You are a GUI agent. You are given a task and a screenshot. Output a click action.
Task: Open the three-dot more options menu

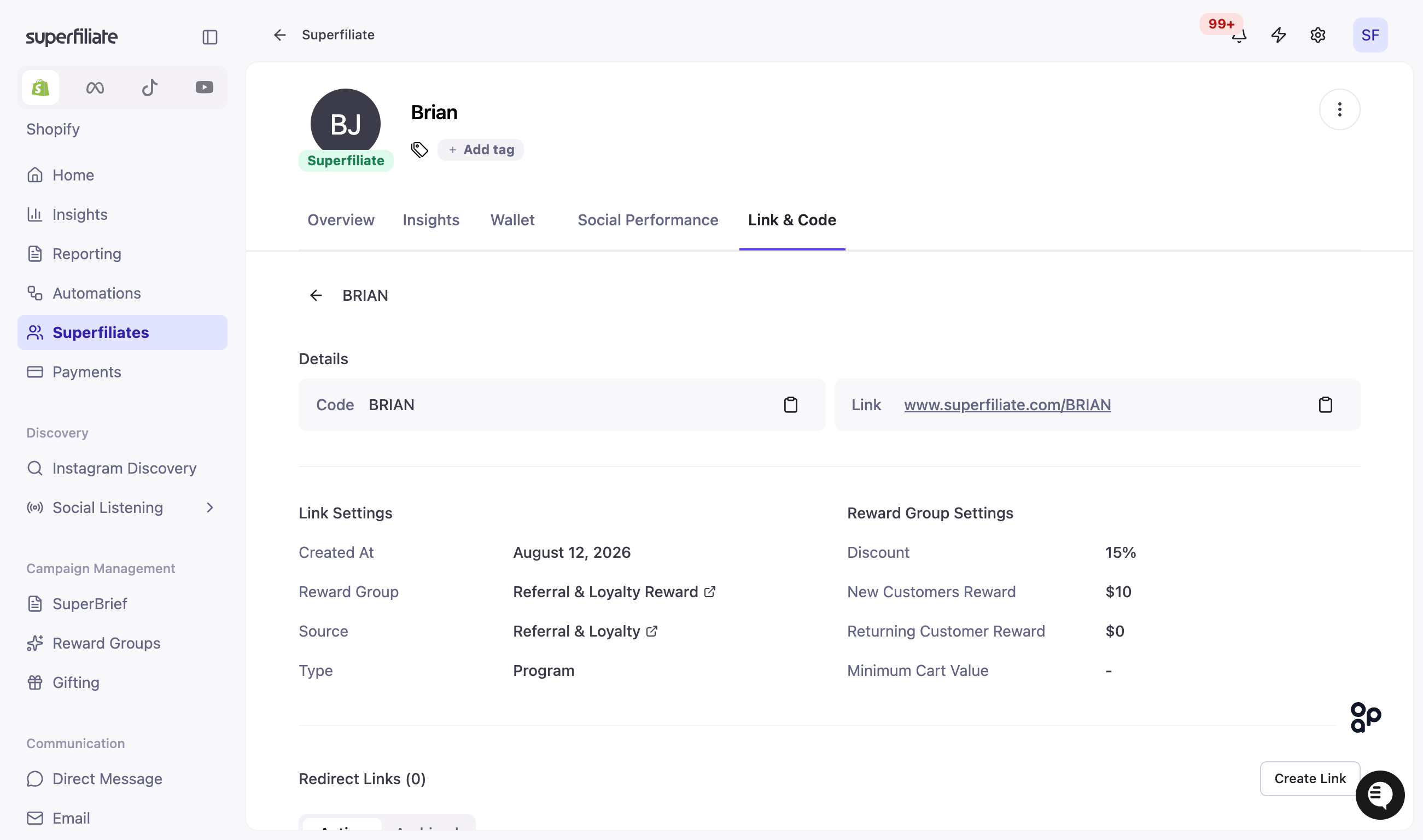pyautogui.click(x=1339, y=109)
